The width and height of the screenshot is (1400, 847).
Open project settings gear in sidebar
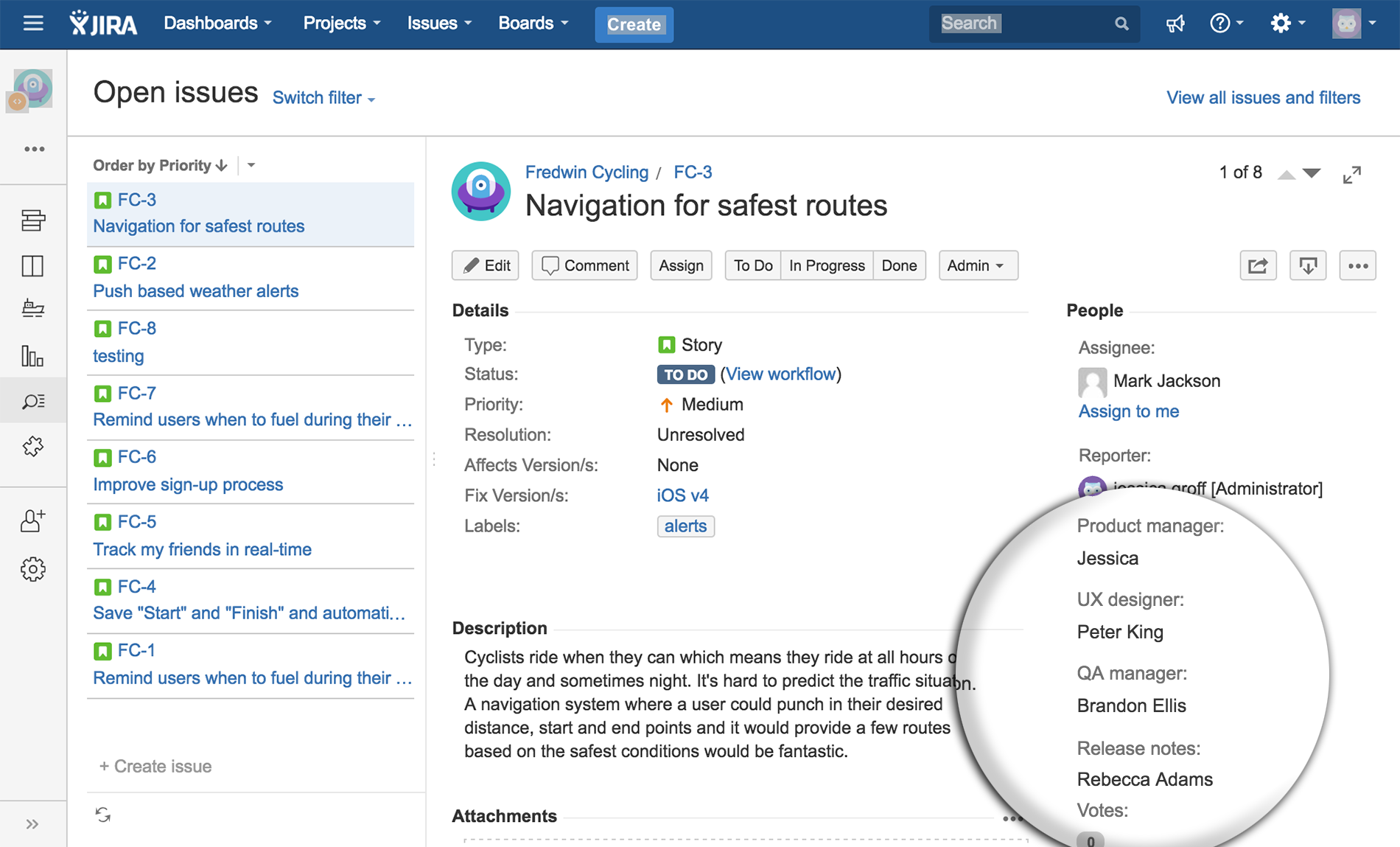[x=33, y=569]
